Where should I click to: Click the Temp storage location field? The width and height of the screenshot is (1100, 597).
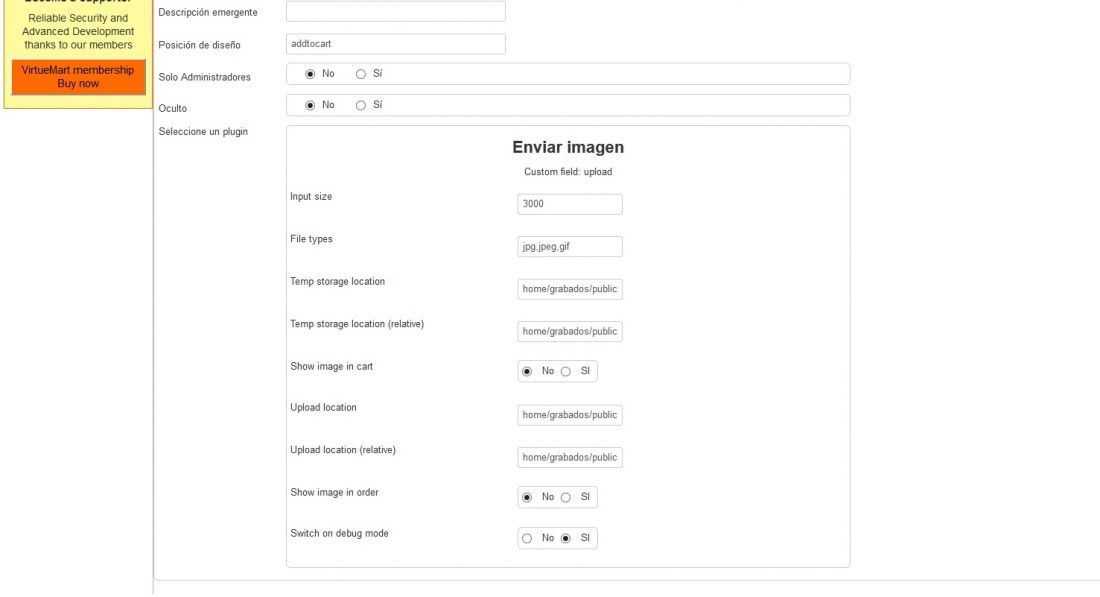point(570,289)
